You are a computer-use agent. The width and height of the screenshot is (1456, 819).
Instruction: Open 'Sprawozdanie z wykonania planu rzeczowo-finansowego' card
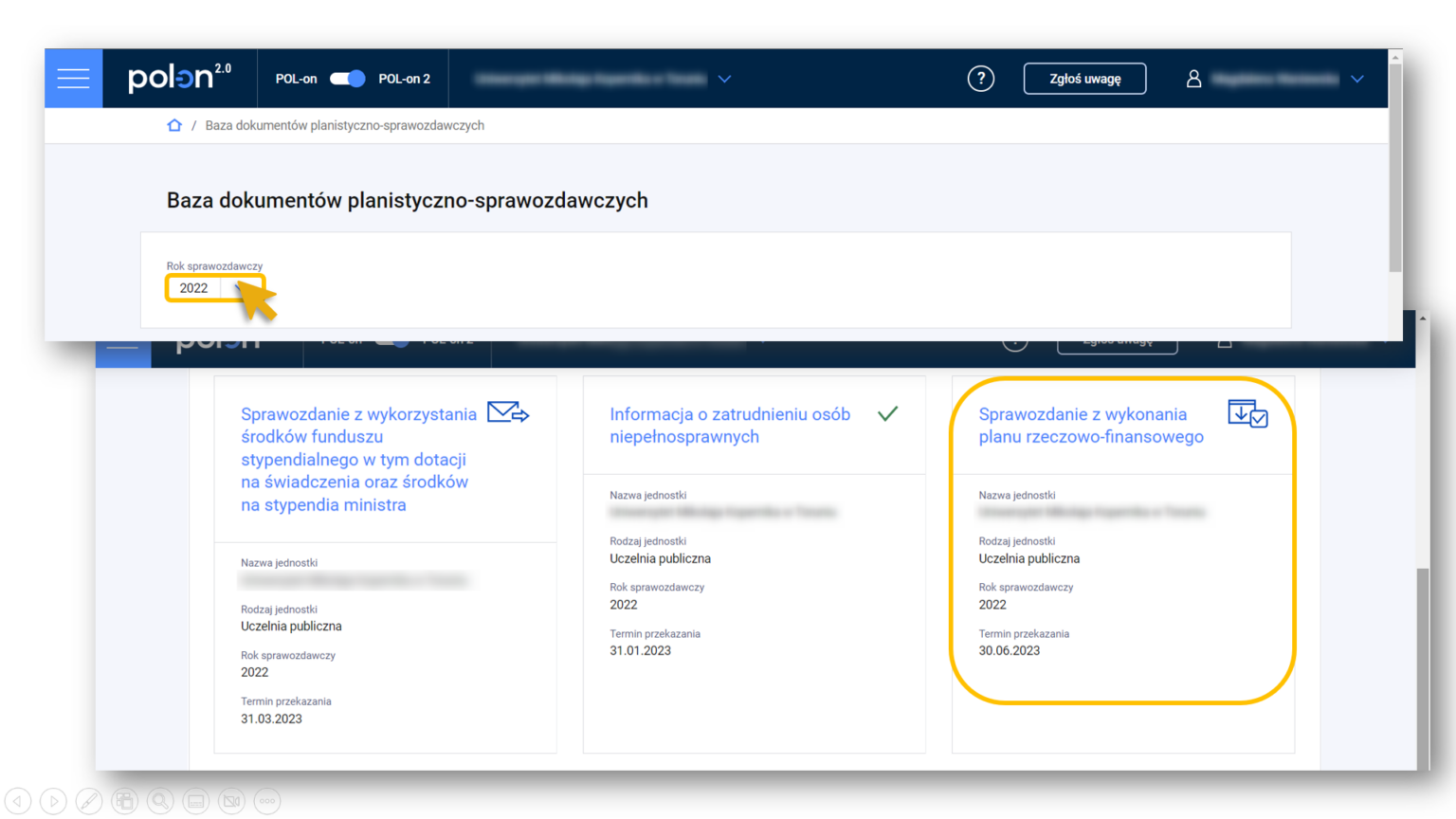click(1091, 425)
